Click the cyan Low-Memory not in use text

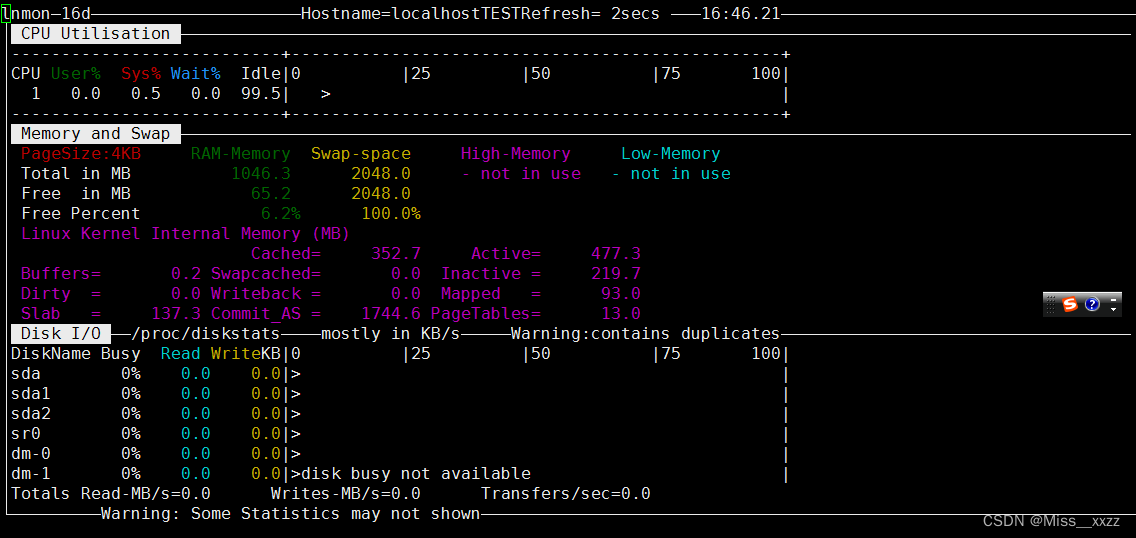(x=671, y=174)
